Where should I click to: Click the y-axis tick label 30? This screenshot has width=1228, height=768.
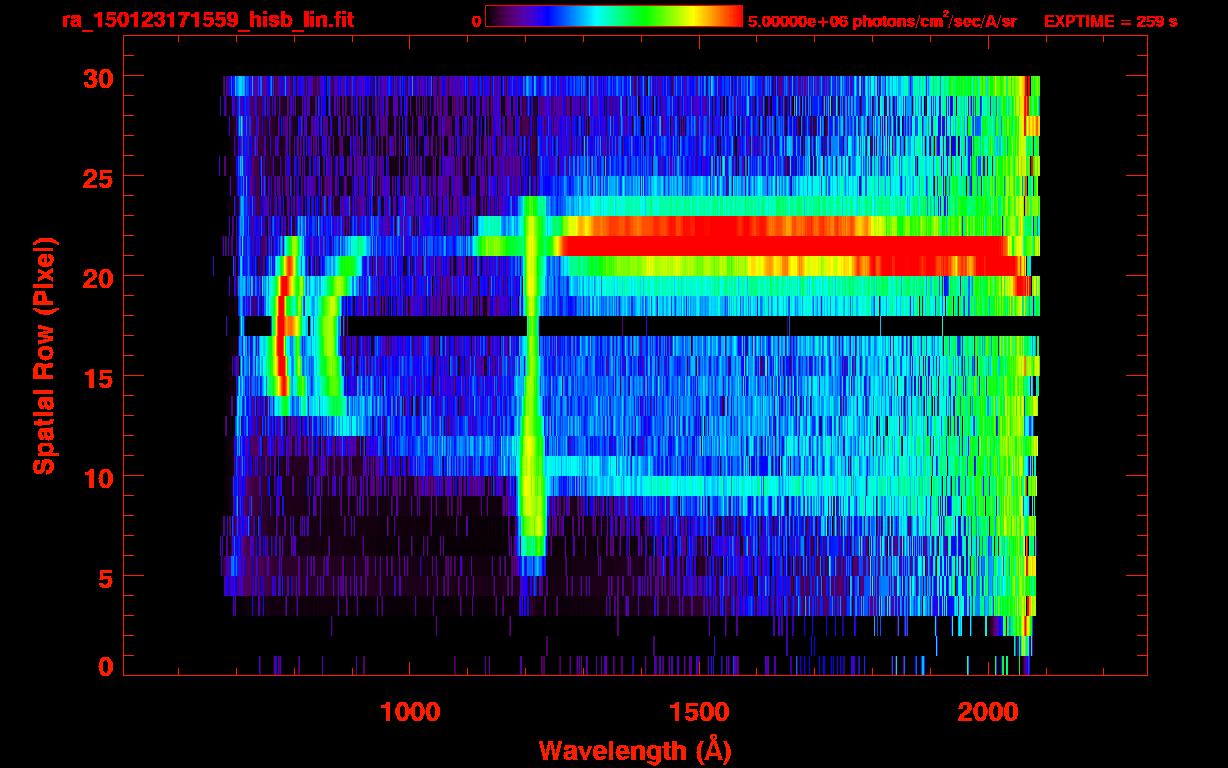click(98, 77)
